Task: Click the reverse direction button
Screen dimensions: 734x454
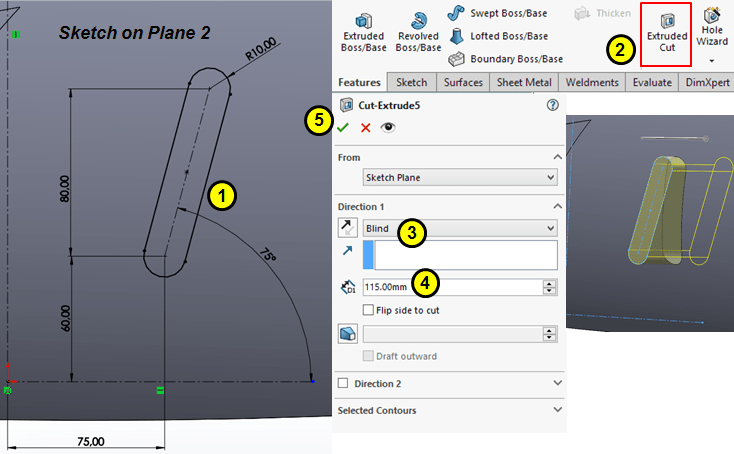Action: click(x=348, y=228)
